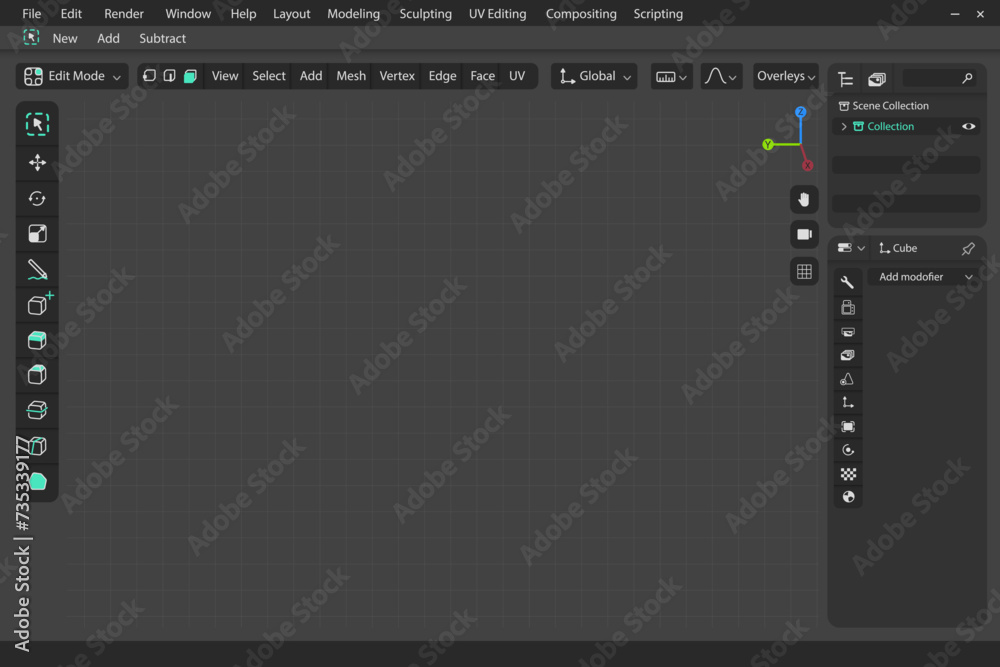Click the outliner view layer icon

(x=877, y=79)
